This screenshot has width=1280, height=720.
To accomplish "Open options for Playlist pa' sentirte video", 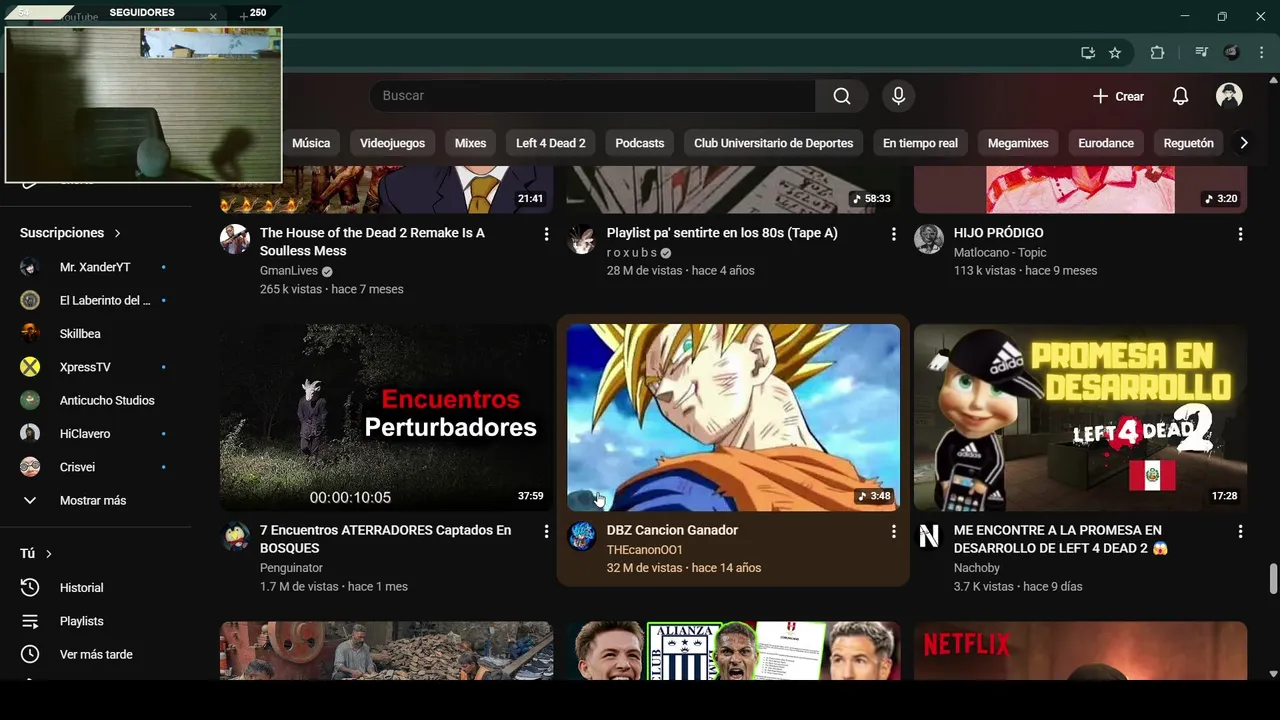I will click(893, 234).
